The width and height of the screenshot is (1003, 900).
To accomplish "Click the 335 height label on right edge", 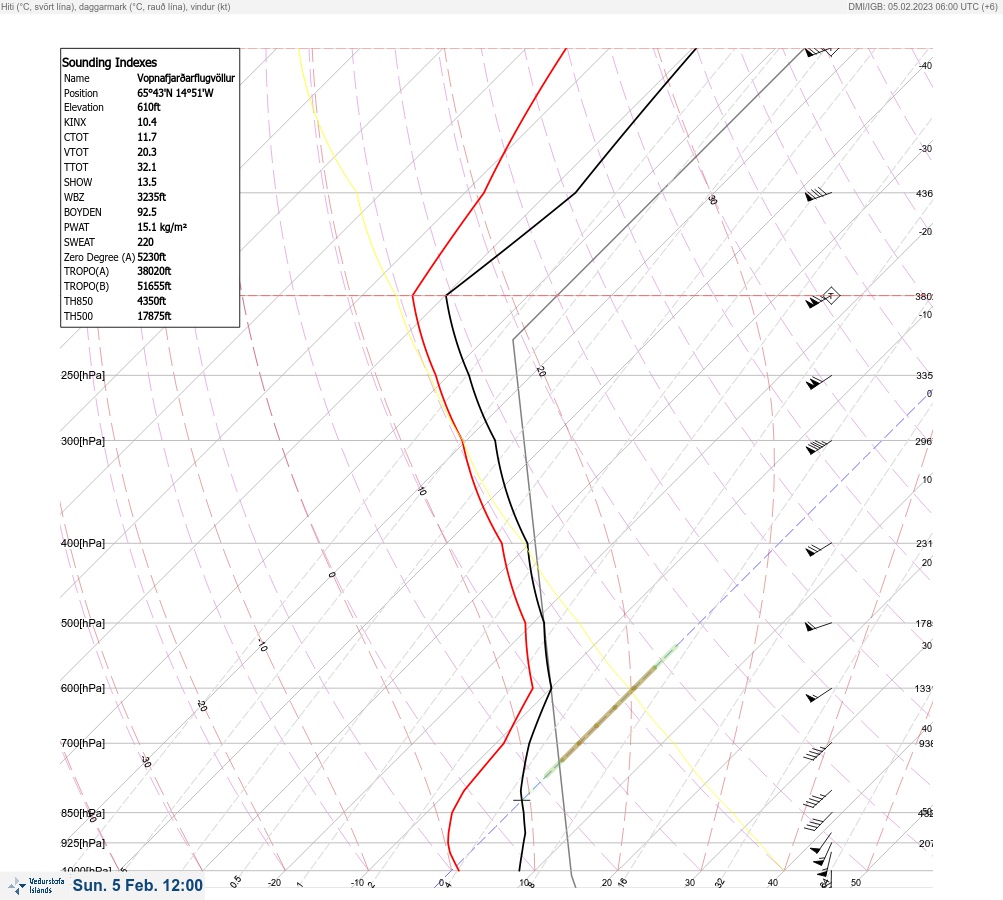I will click(924, 375).
